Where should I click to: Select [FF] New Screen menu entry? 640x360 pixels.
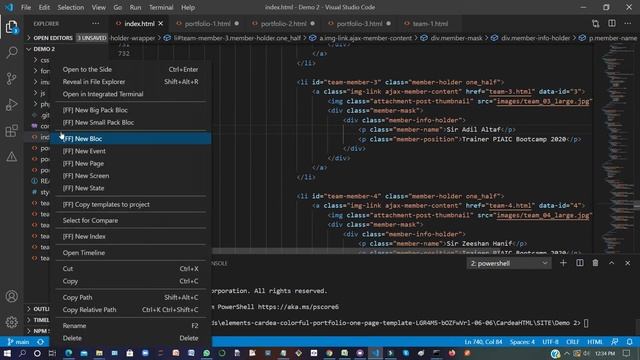point(131,176)
